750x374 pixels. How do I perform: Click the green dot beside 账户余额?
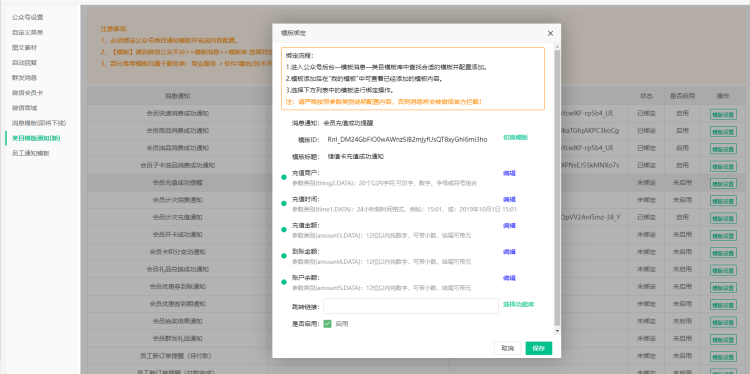pos(284,282)
